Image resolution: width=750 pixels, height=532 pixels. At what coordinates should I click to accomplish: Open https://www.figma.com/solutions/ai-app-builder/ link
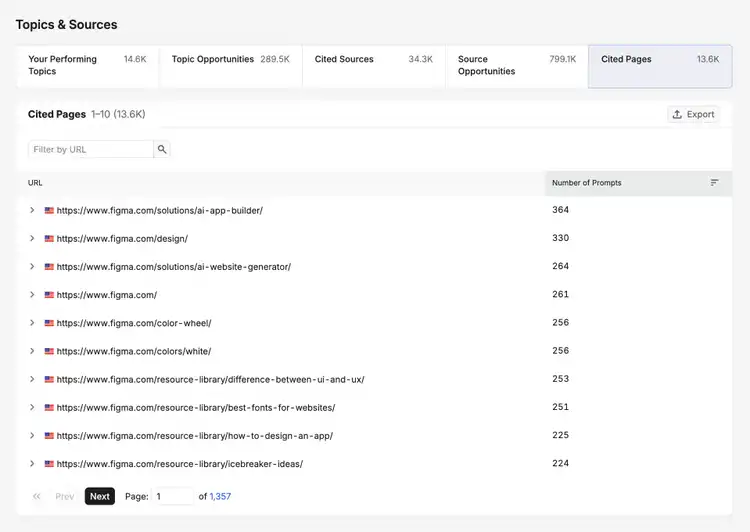coord(160,211)
